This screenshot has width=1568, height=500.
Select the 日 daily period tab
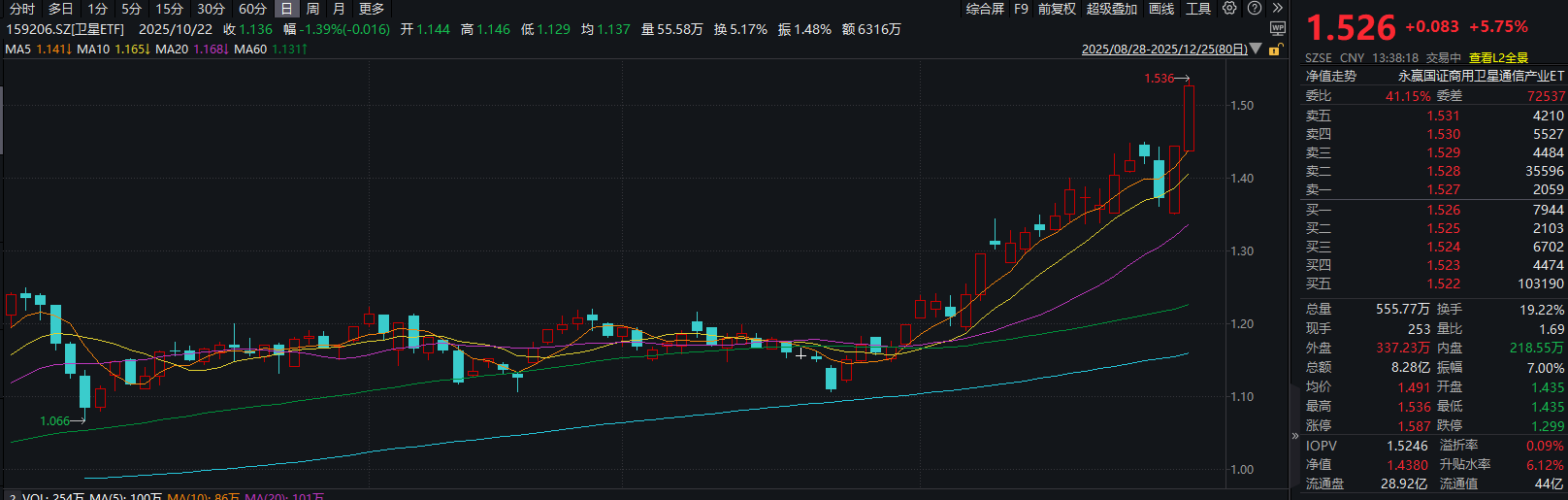(286, 9)
